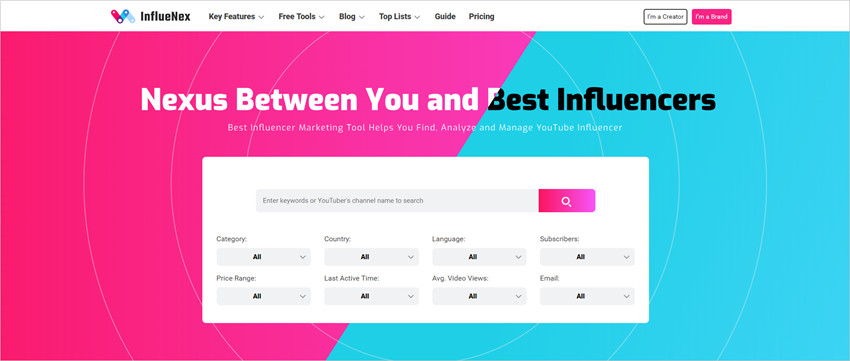The height and width of the screenshot is (361, 850).
Task: Open the Country dropdown
Action: [x=371, y=257]
